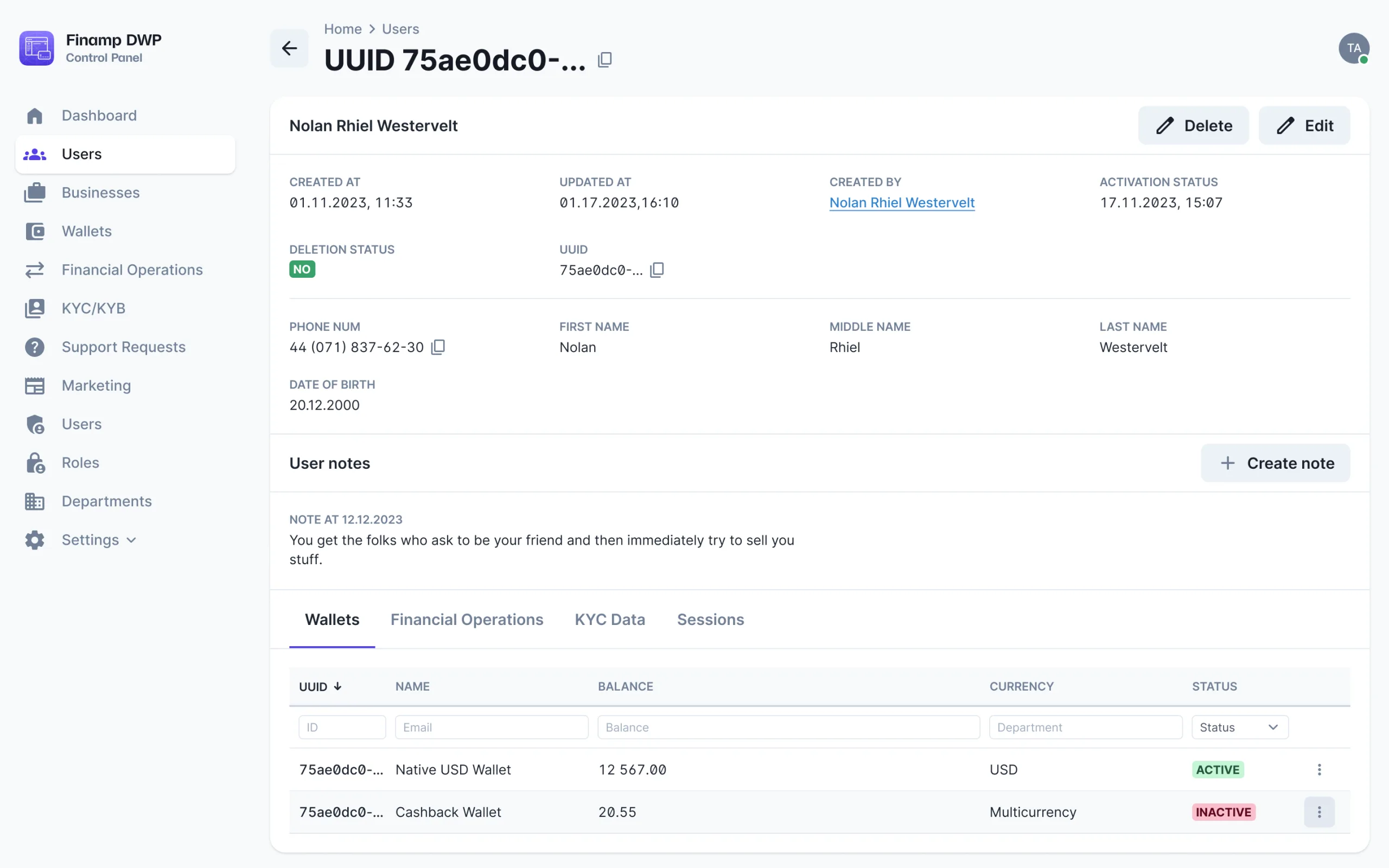Click Create note button
1389x868 pixels.
coord(1276,463)
